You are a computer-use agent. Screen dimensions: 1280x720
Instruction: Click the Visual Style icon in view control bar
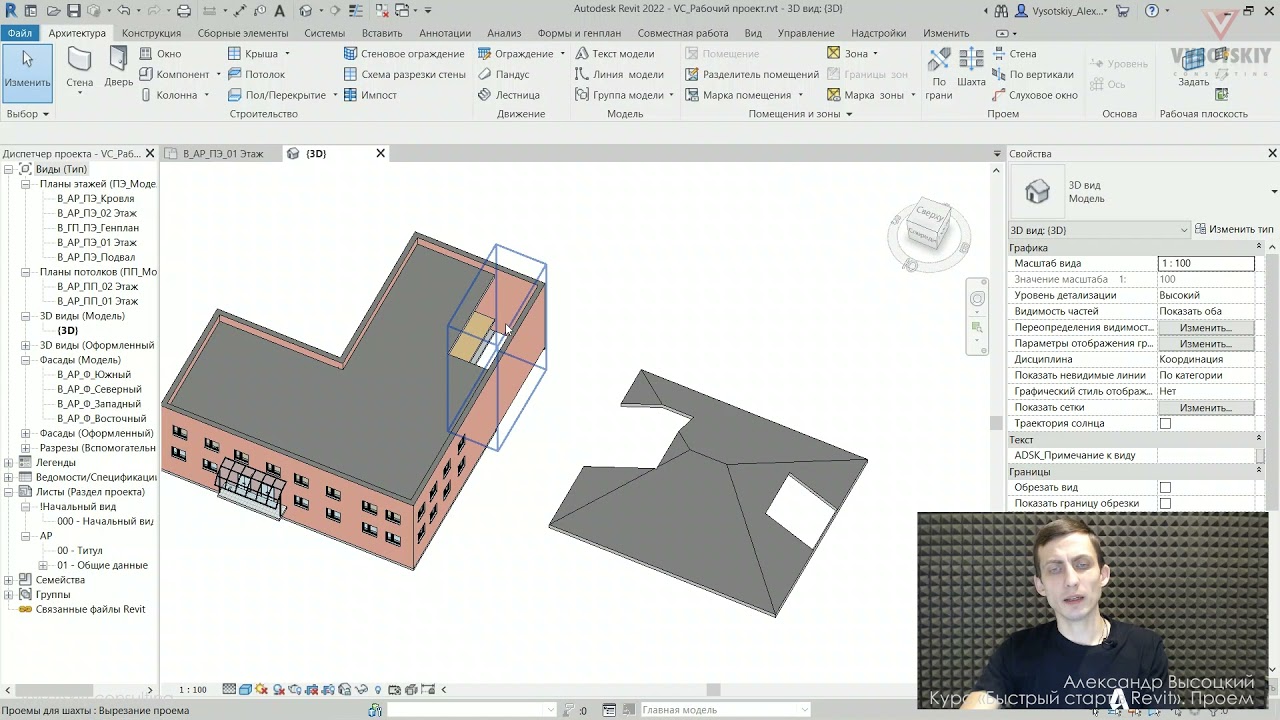tap(246, 689)
